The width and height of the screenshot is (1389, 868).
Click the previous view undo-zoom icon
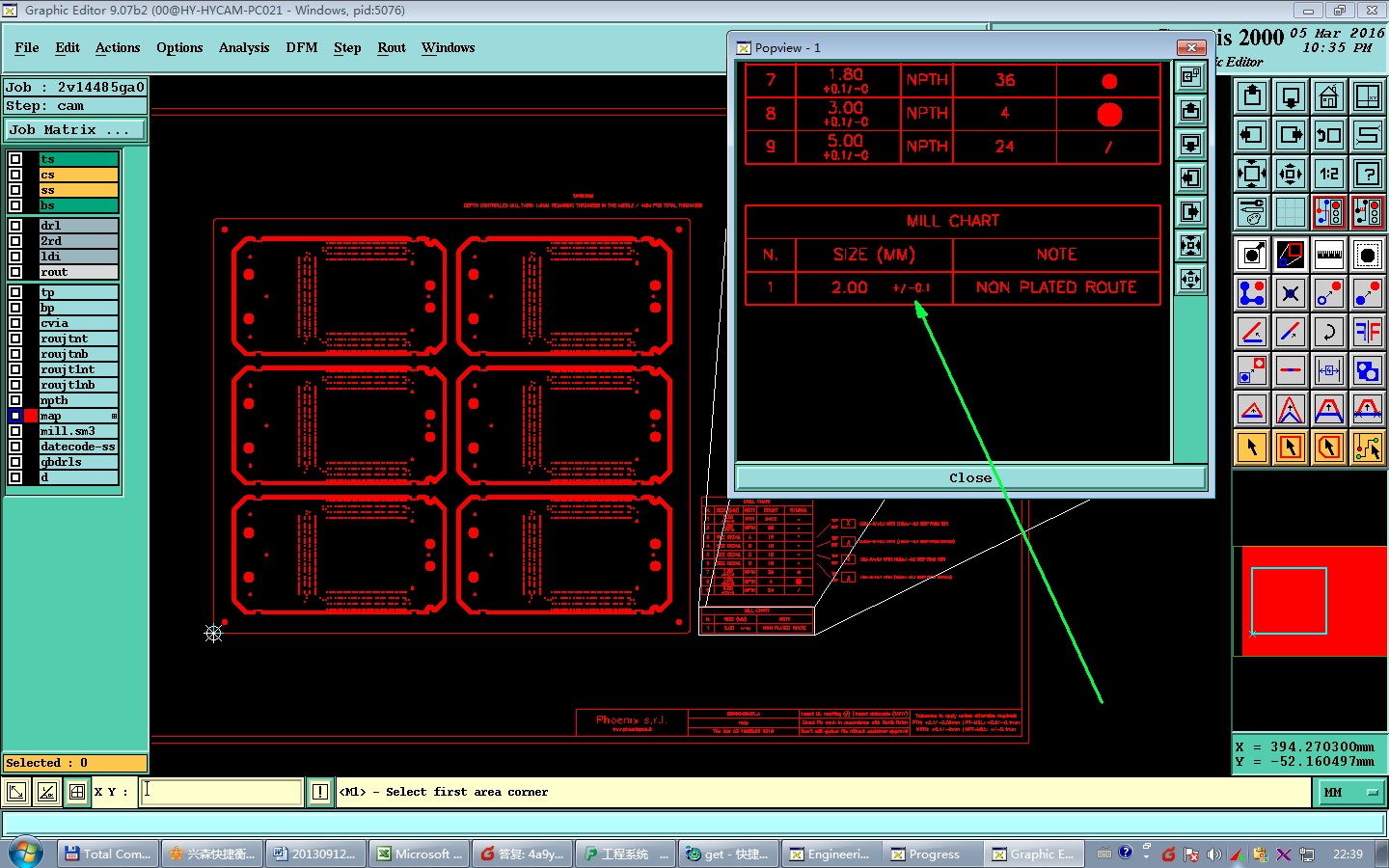pyautogui.click(x=1329, y=135)
